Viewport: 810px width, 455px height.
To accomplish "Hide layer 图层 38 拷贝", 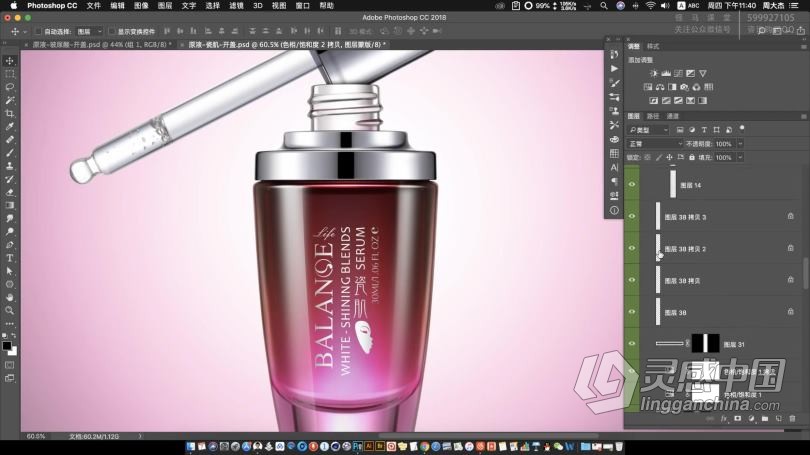I will tap(632, 280).
